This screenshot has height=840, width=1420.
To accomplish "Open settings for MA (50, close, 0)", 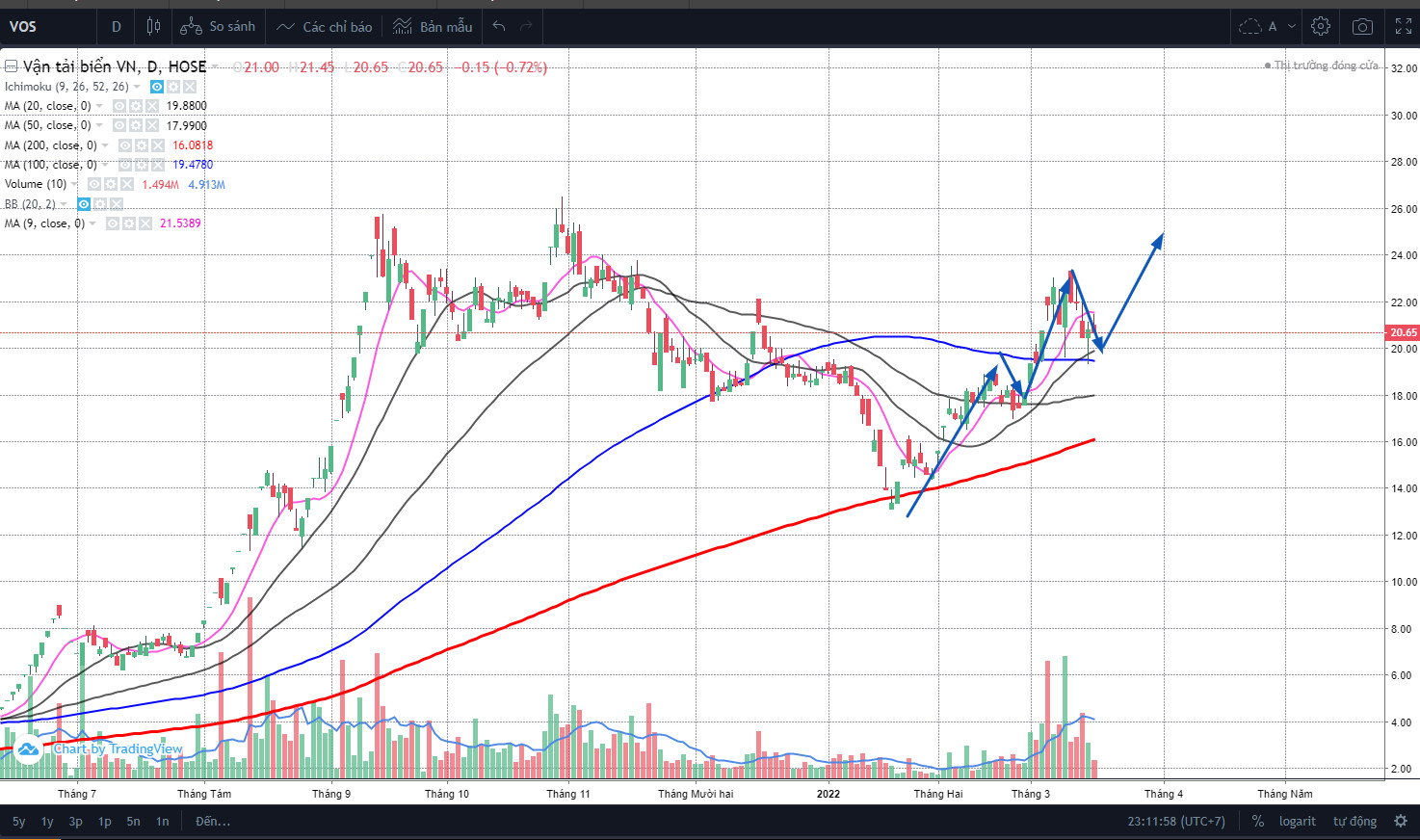I will [x=136, y=125].
